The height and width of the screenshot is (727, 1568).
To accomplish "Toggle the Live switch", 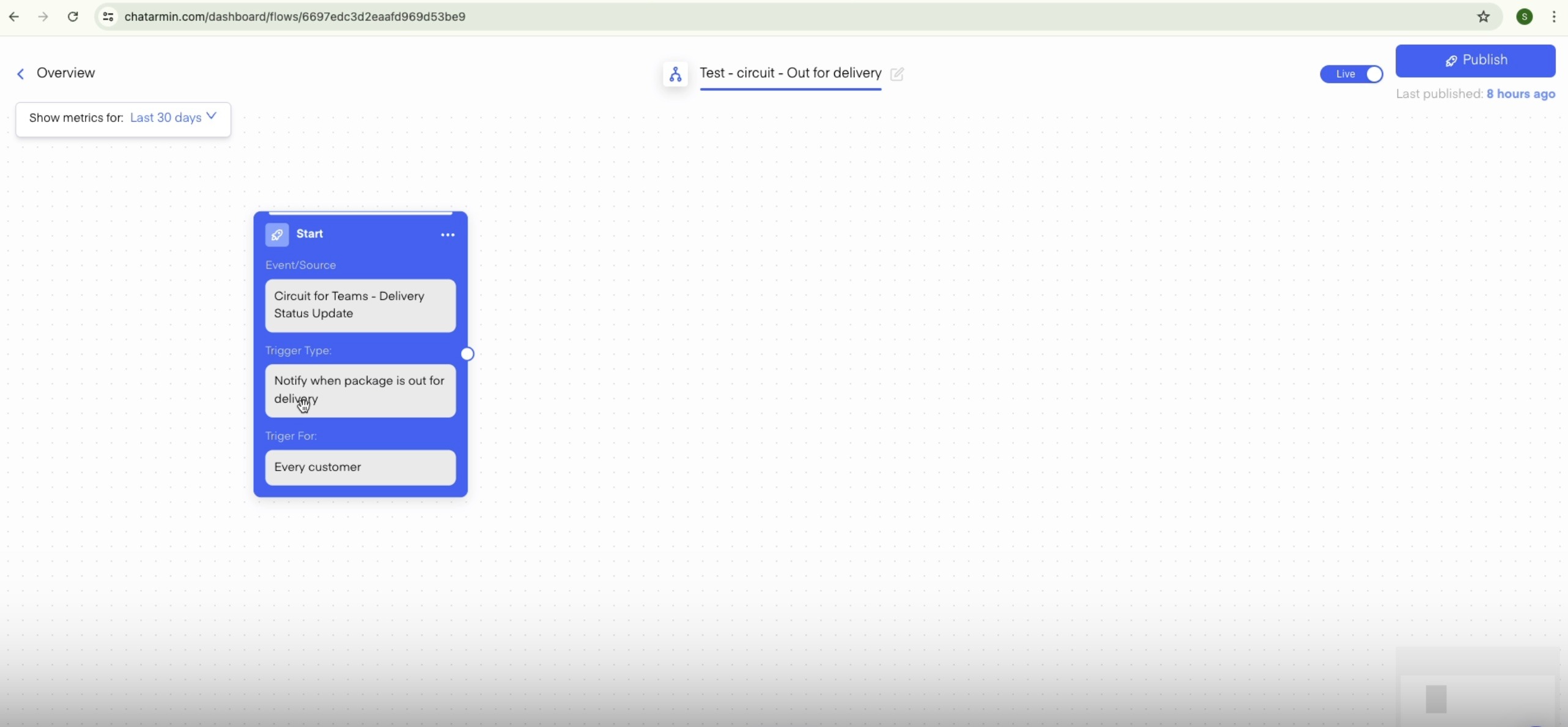I will click(1351, 74).
